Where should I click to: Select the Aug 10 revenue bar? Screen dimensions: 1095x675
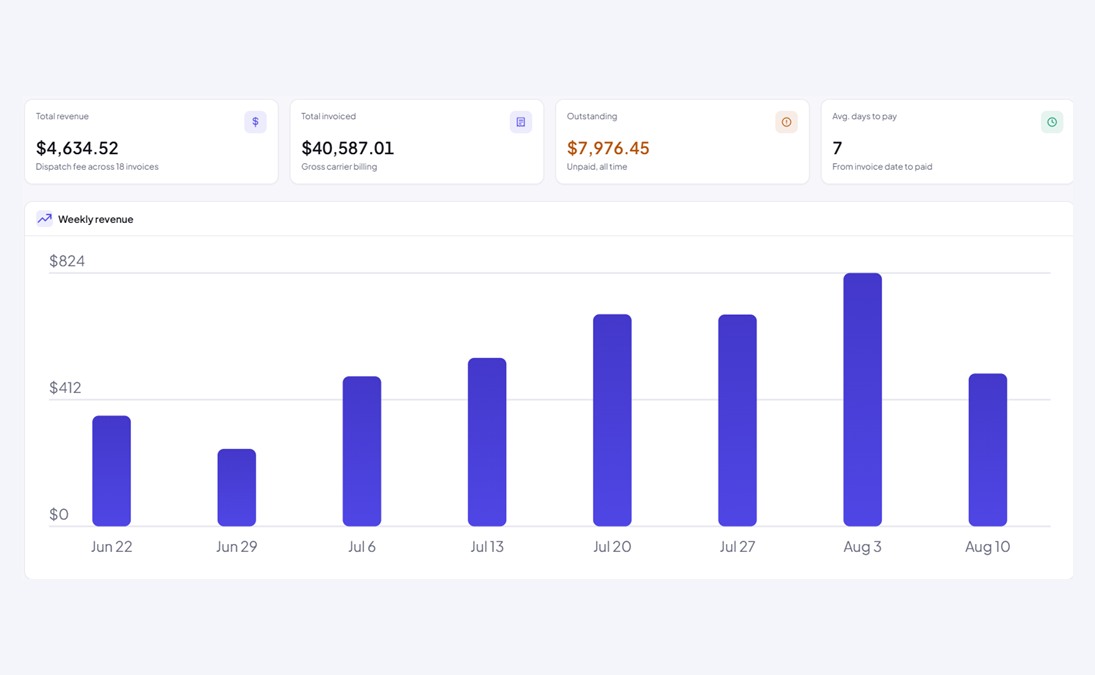pyautogui.click(x=987, y=450)
